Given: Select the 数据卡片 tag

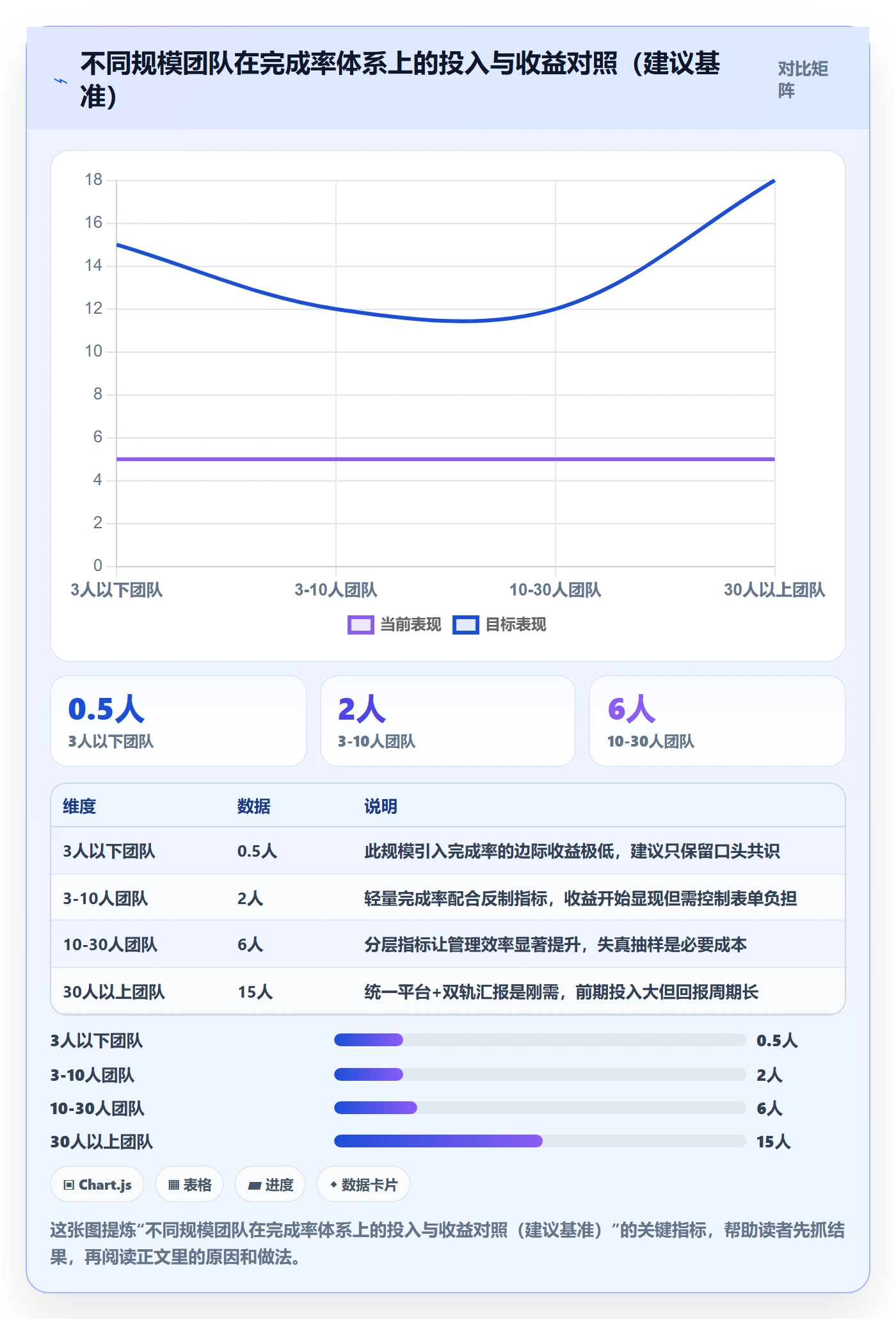Looking at the screenshot, I should 363,1185.
